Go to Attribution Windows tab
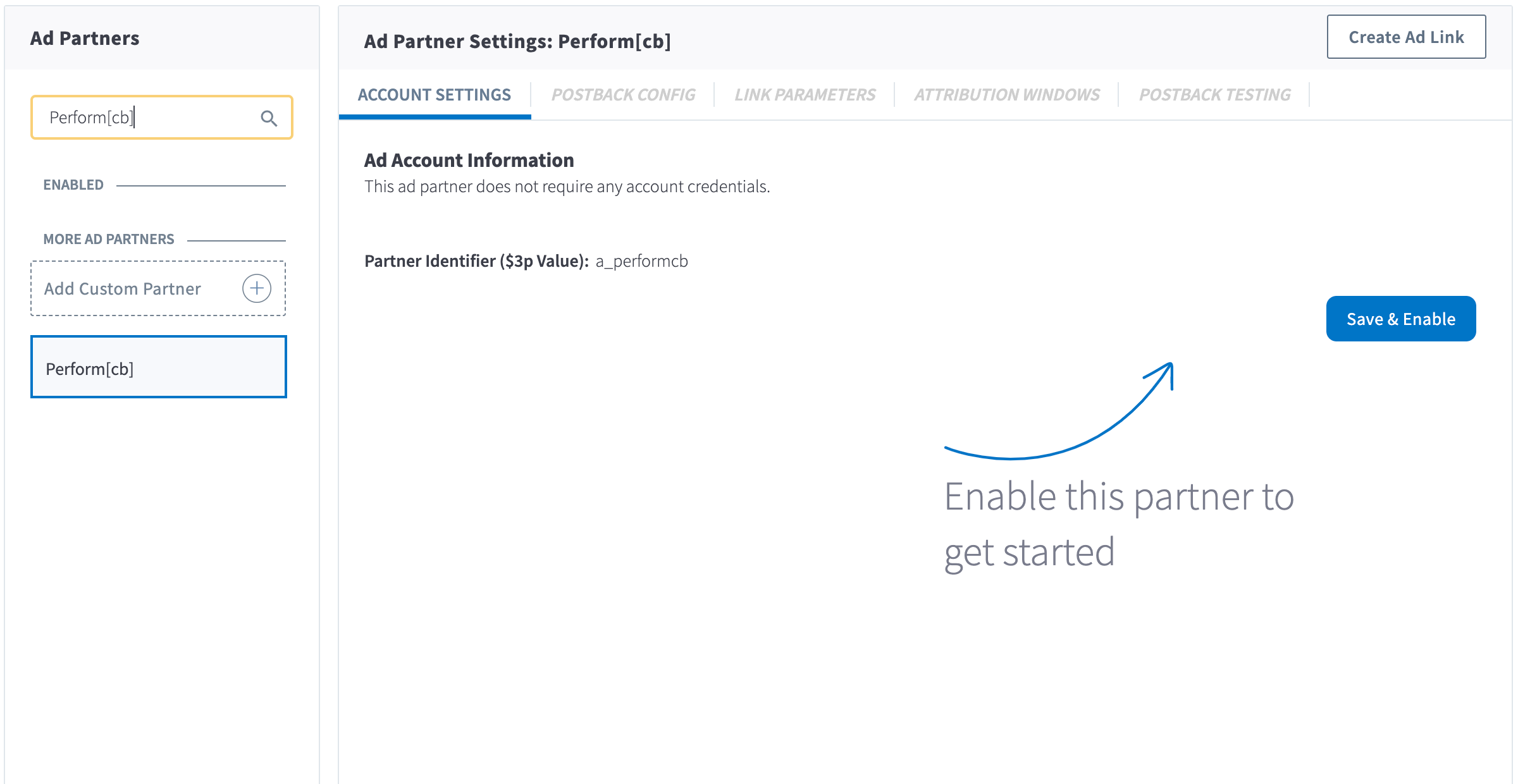The height and width of the screenshot is (784, 1518). [x=1006, y=95]
